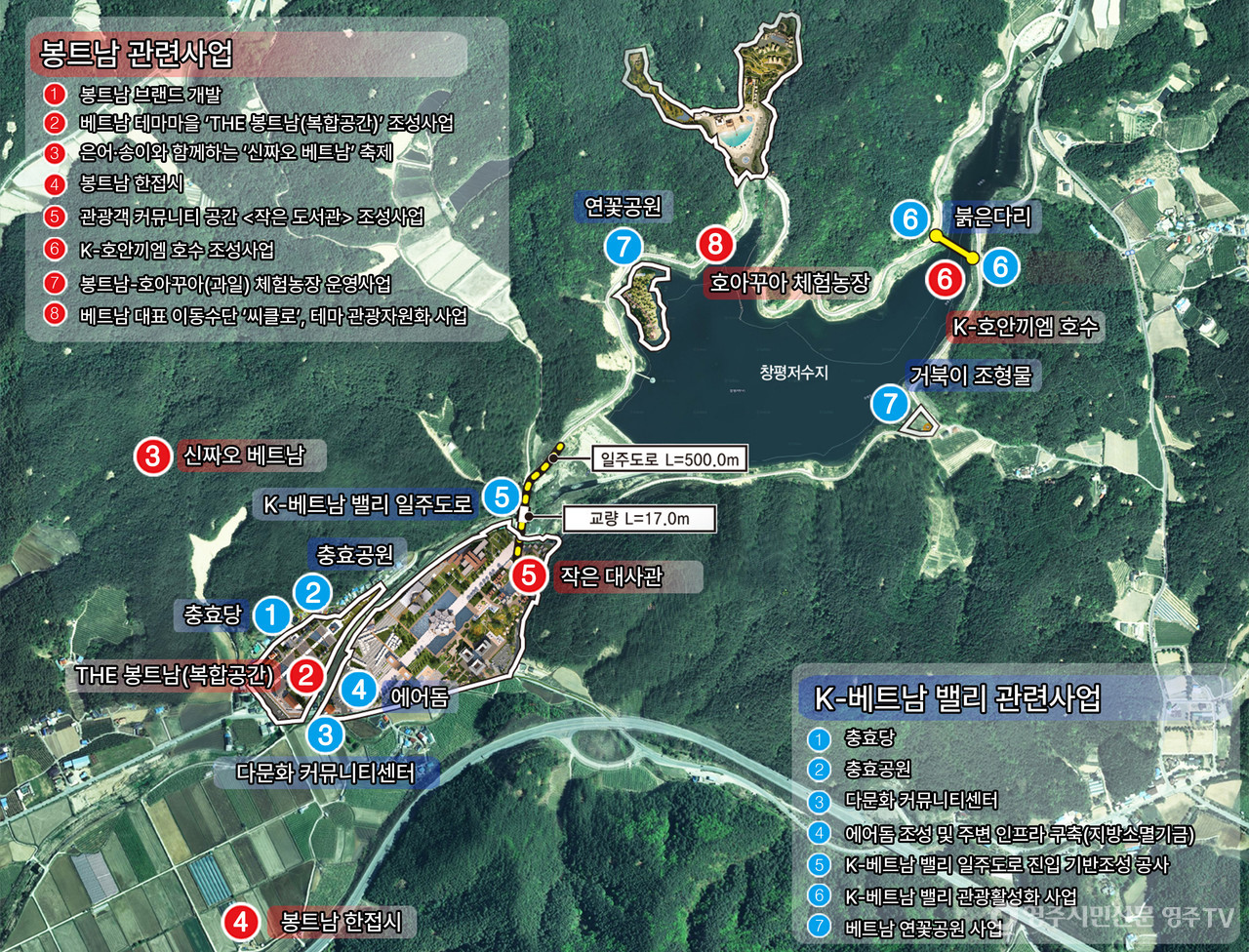
Task: Click the blue 4 marker beside 에어돔
Action: coord(359,690)
